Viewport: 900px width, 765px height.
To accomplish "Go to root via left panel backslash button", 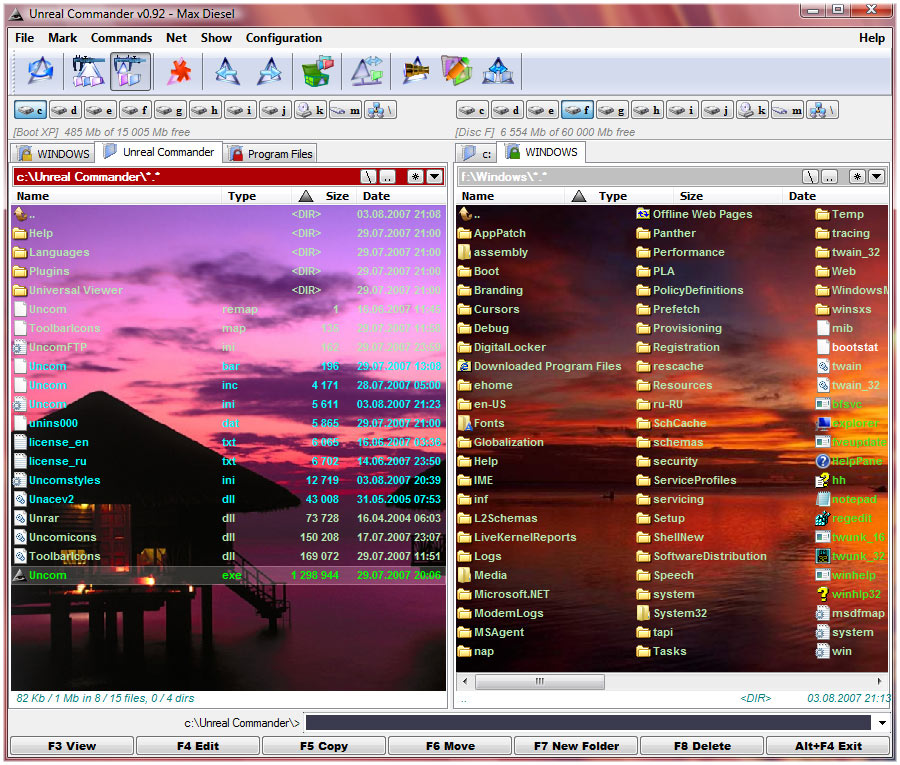I will click(368, 177).
